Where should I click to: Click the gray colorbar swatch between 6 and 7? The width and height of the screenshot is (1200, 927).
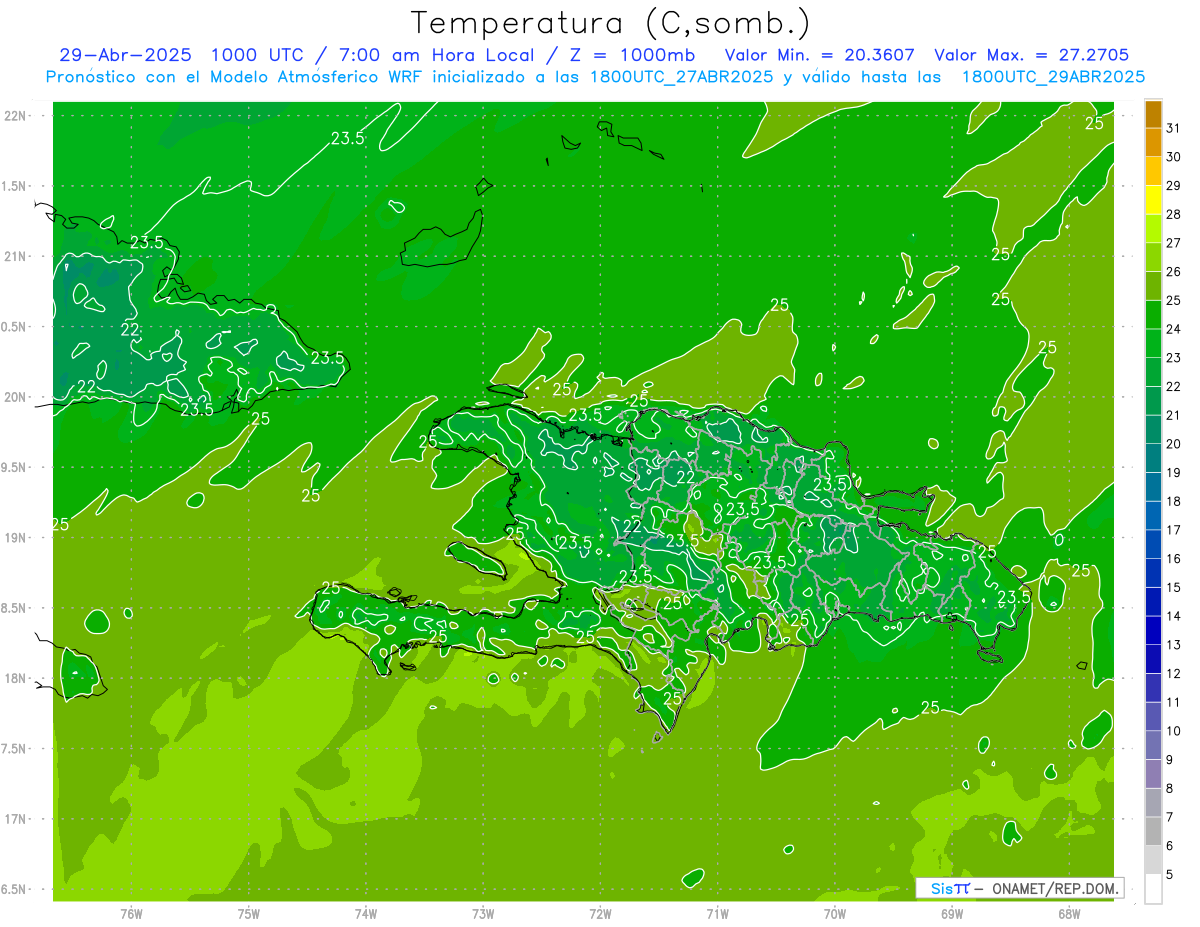coord(1153,831)
